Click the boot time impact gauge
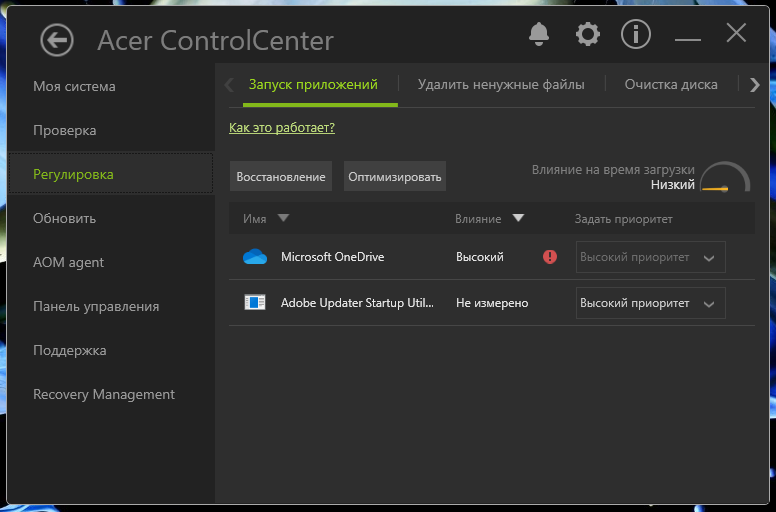The image size is (776, 512). point(725,177)
